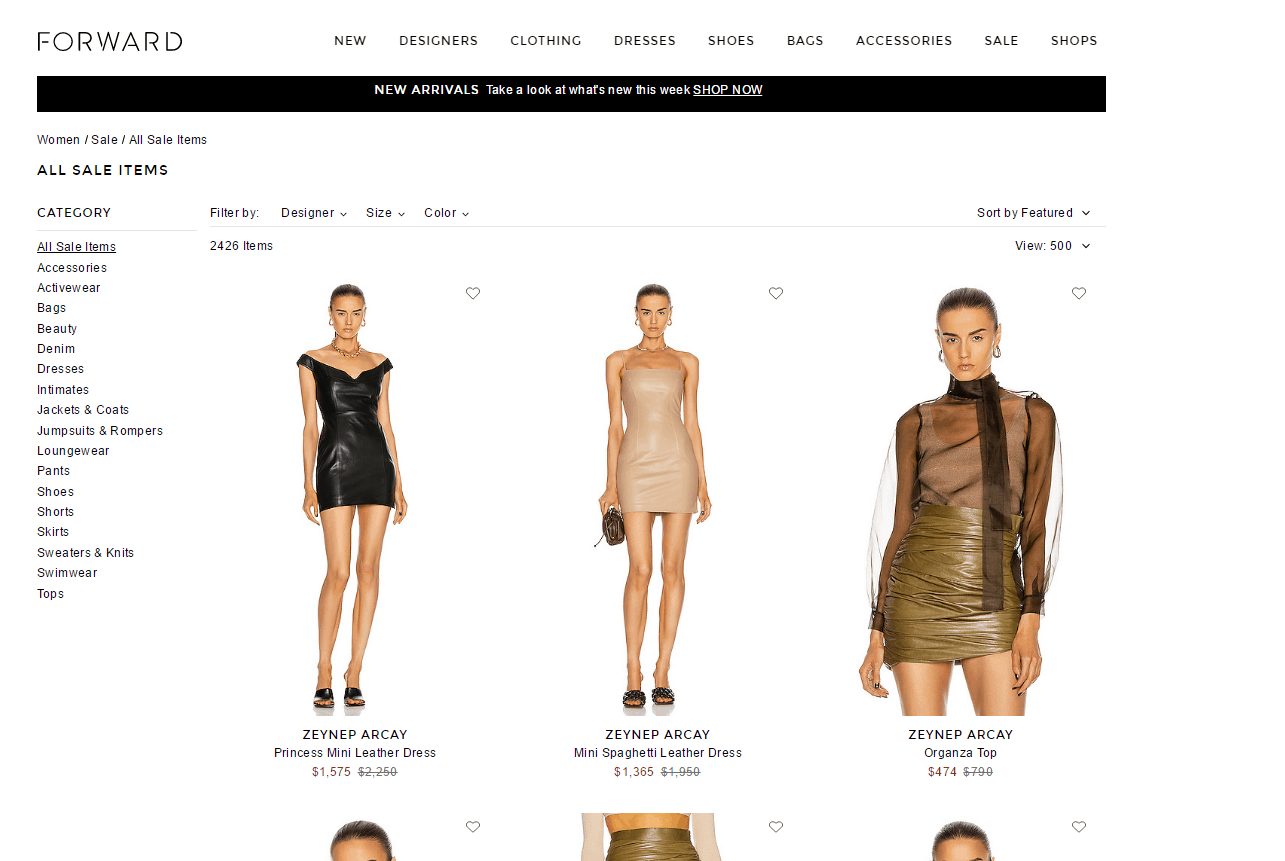The image size is (1285, 861).
Task: Click the ALL SALE ITEMS page heading
Action: (103, 170)
